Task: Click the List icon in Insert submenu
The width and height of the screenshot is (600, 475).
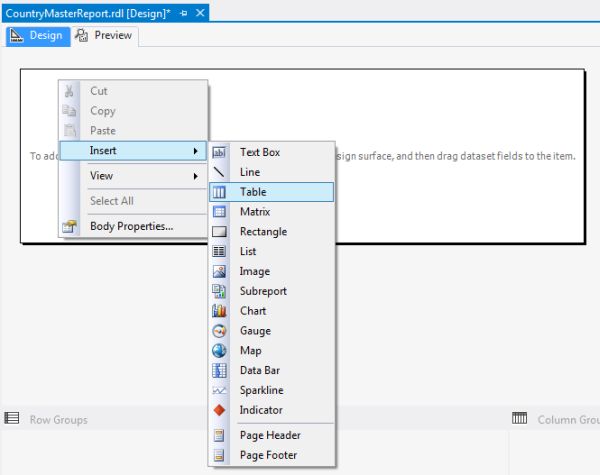Action: pyautogui.click(x=219, y=251)
